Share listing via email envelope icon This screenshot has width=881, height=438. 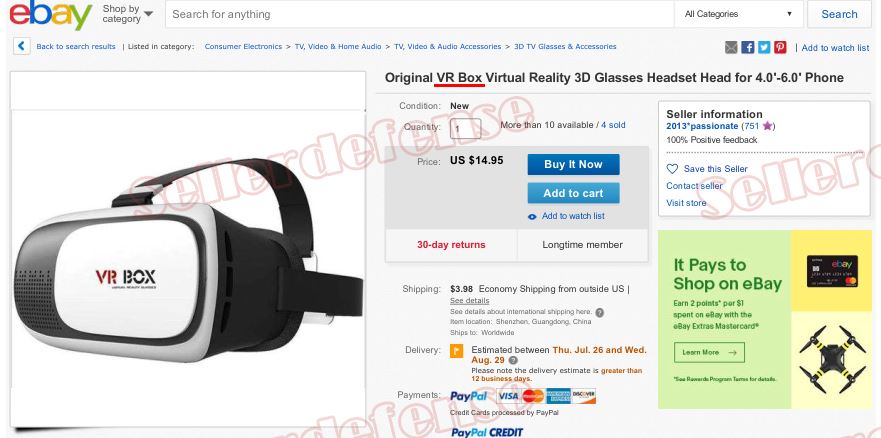coord(731,47)
